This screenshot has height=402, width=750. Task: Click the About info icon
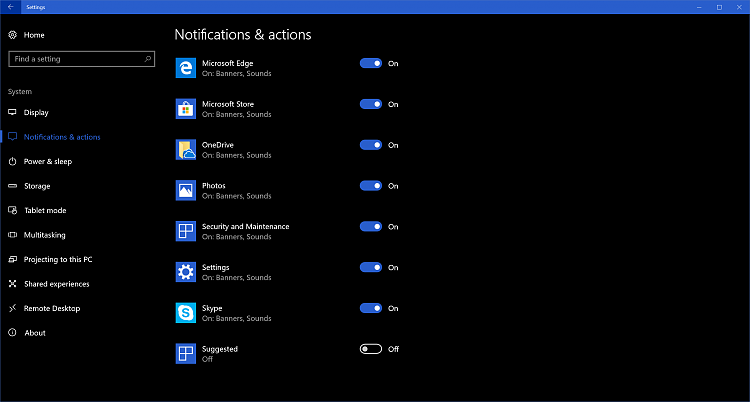pos(12,333)
